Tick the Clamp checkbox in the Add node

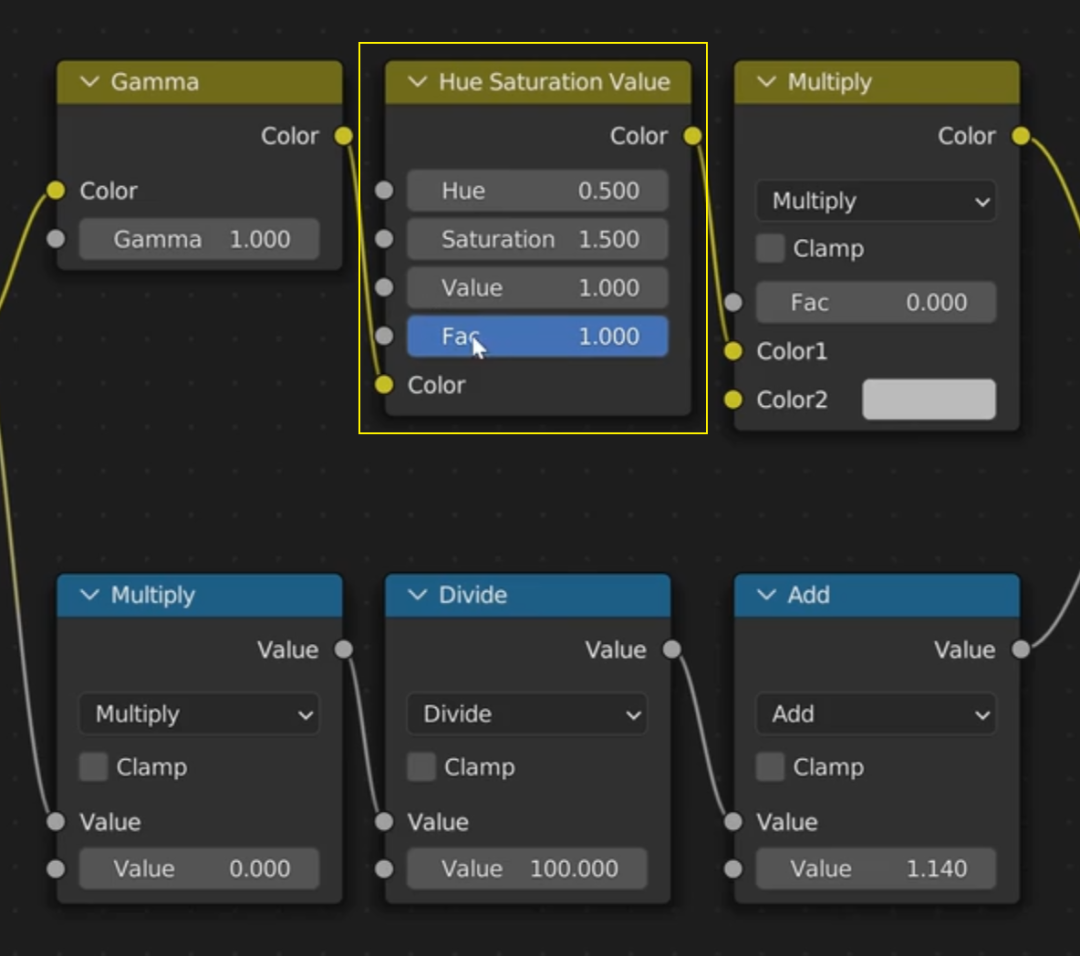[x=770, y=767]
